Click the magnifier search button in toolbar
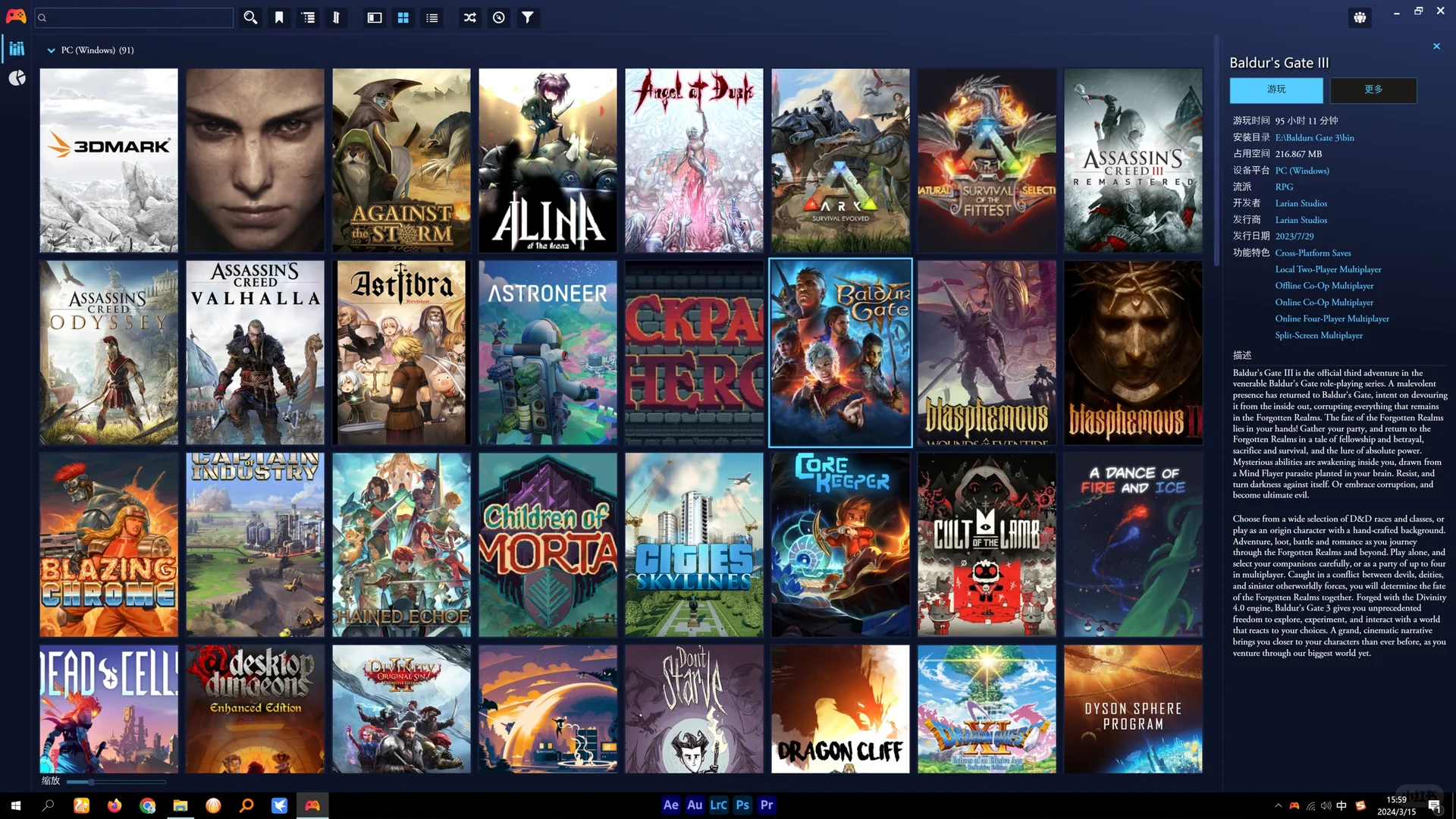The width and height of the screenshot is (1456, 819). (x=250, y=17)
